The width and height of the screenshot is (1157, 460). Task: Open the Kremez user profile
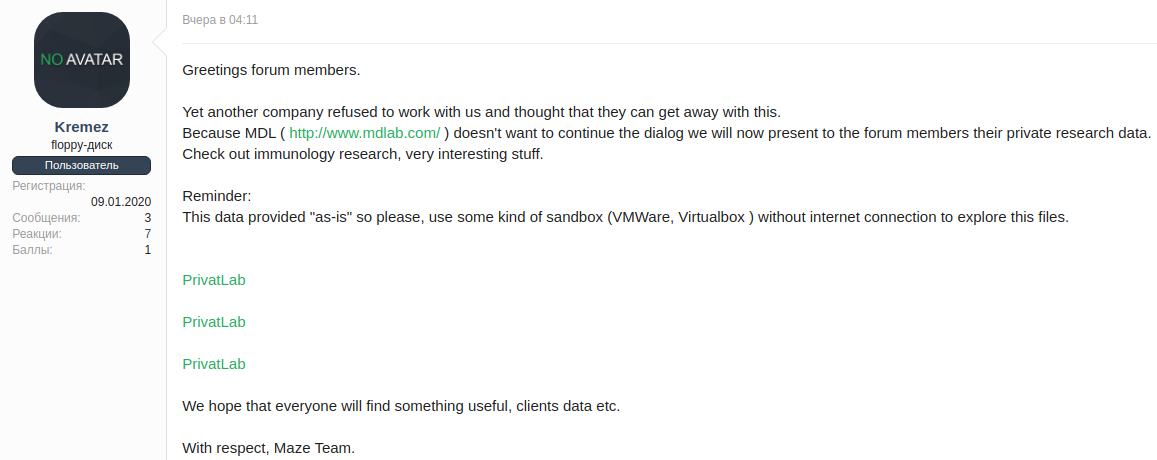point(82,127)
